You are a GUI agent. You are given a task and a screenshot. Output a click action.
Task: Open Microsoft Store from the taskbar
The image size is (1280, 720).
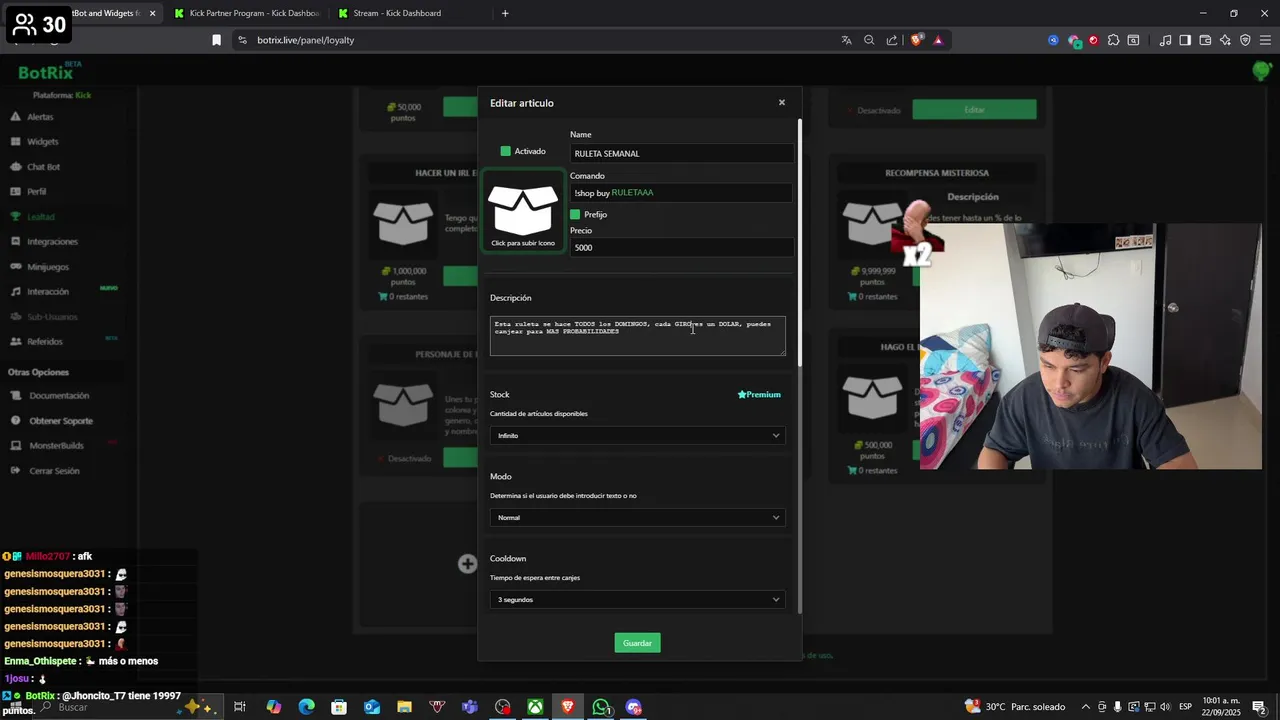pos(339,707)
